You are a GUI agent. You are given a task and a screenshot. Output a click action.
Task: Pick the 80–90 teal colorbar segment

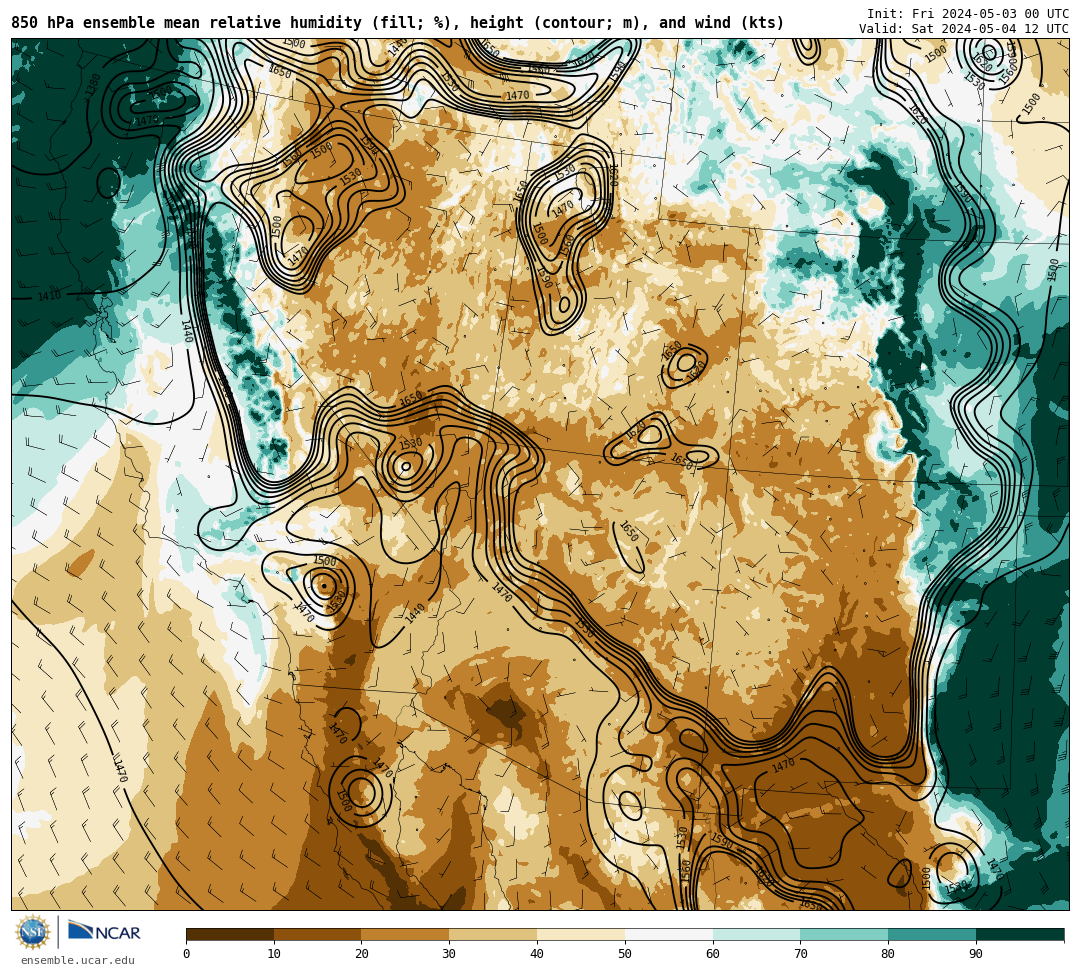[932, 934]
